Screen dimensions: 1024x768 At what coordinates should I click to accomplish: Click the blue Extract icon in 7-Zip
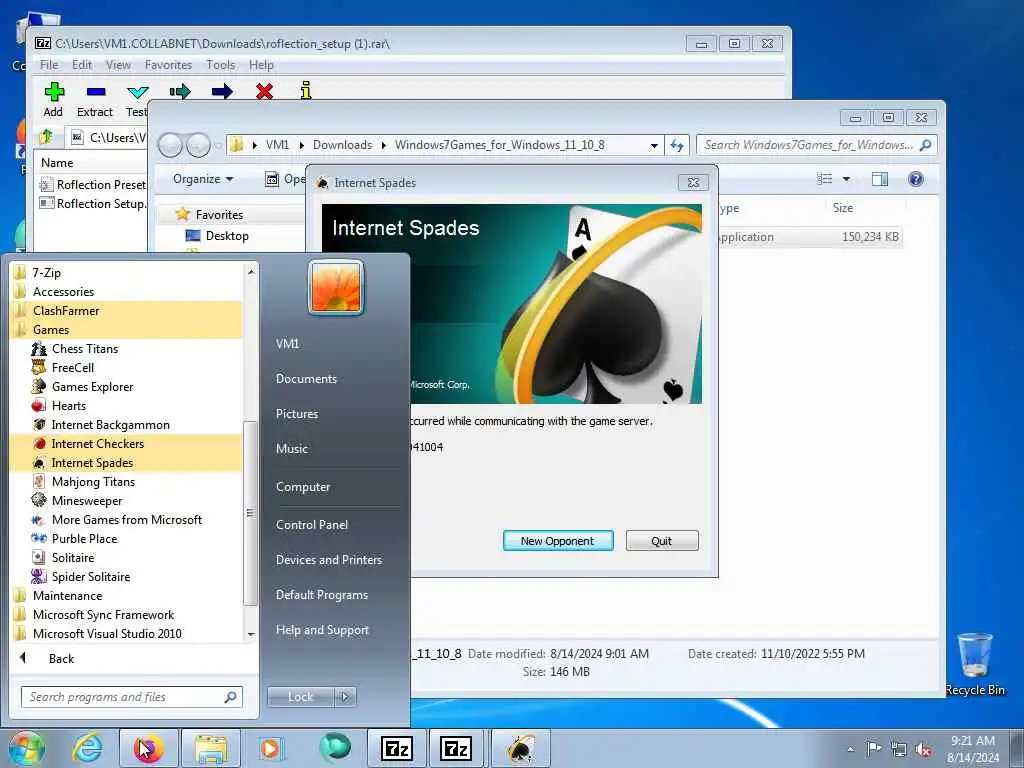95,91
